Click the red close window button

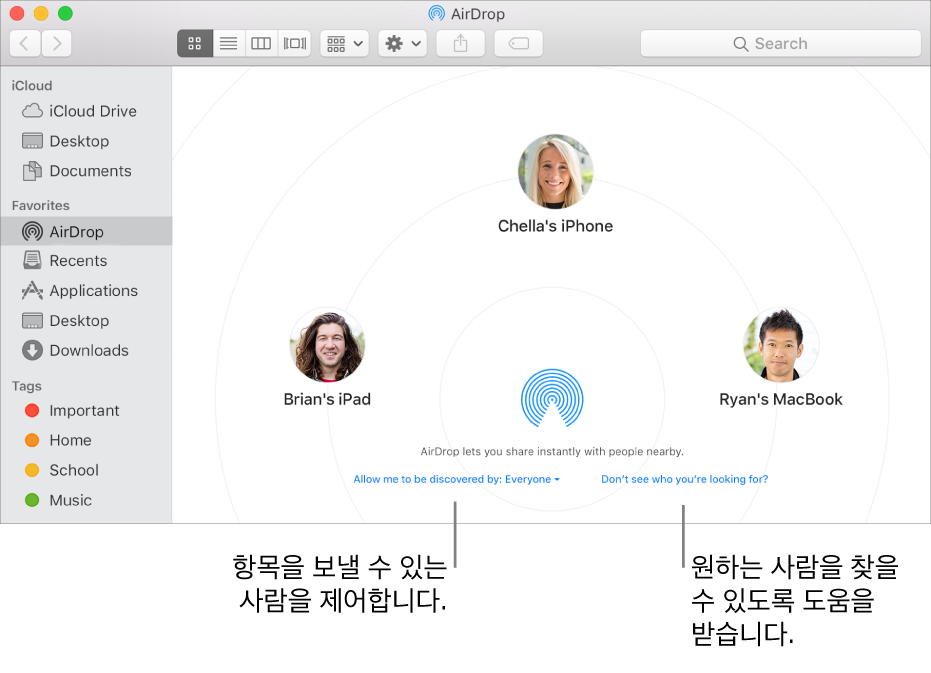[x=17, y=13]
